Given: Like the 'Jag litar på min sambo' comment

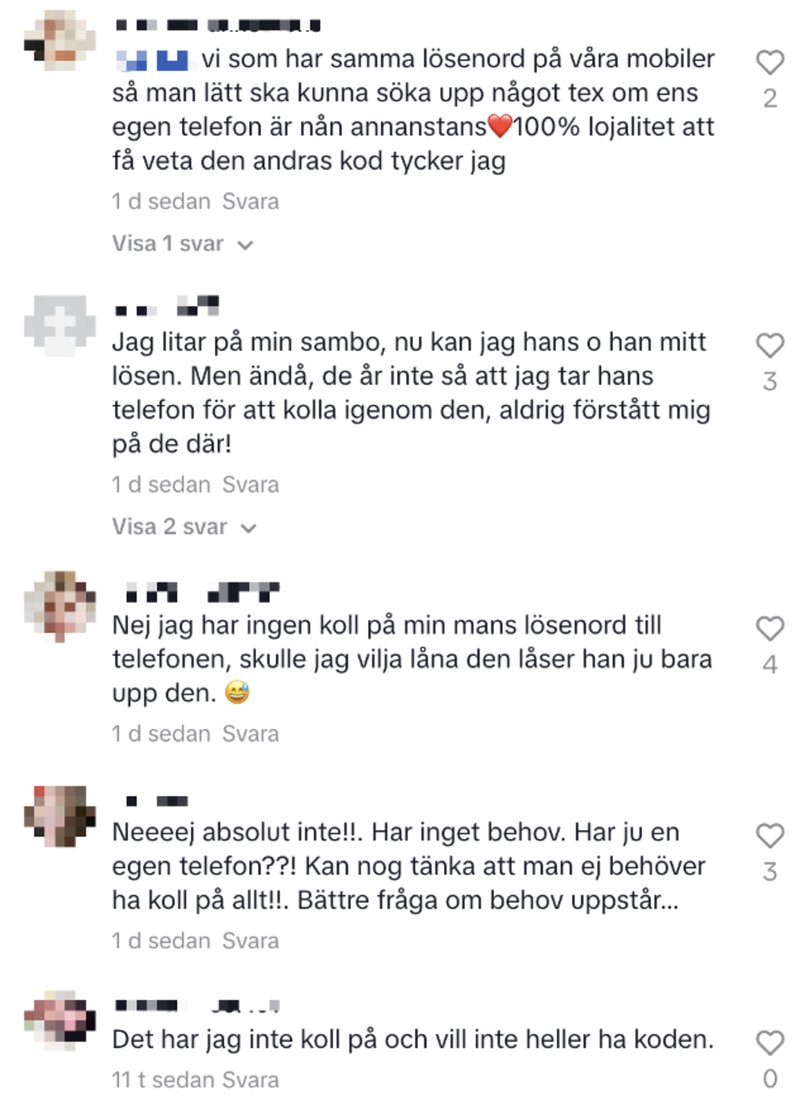Looking at the screenshot, I should pos(769,345).
